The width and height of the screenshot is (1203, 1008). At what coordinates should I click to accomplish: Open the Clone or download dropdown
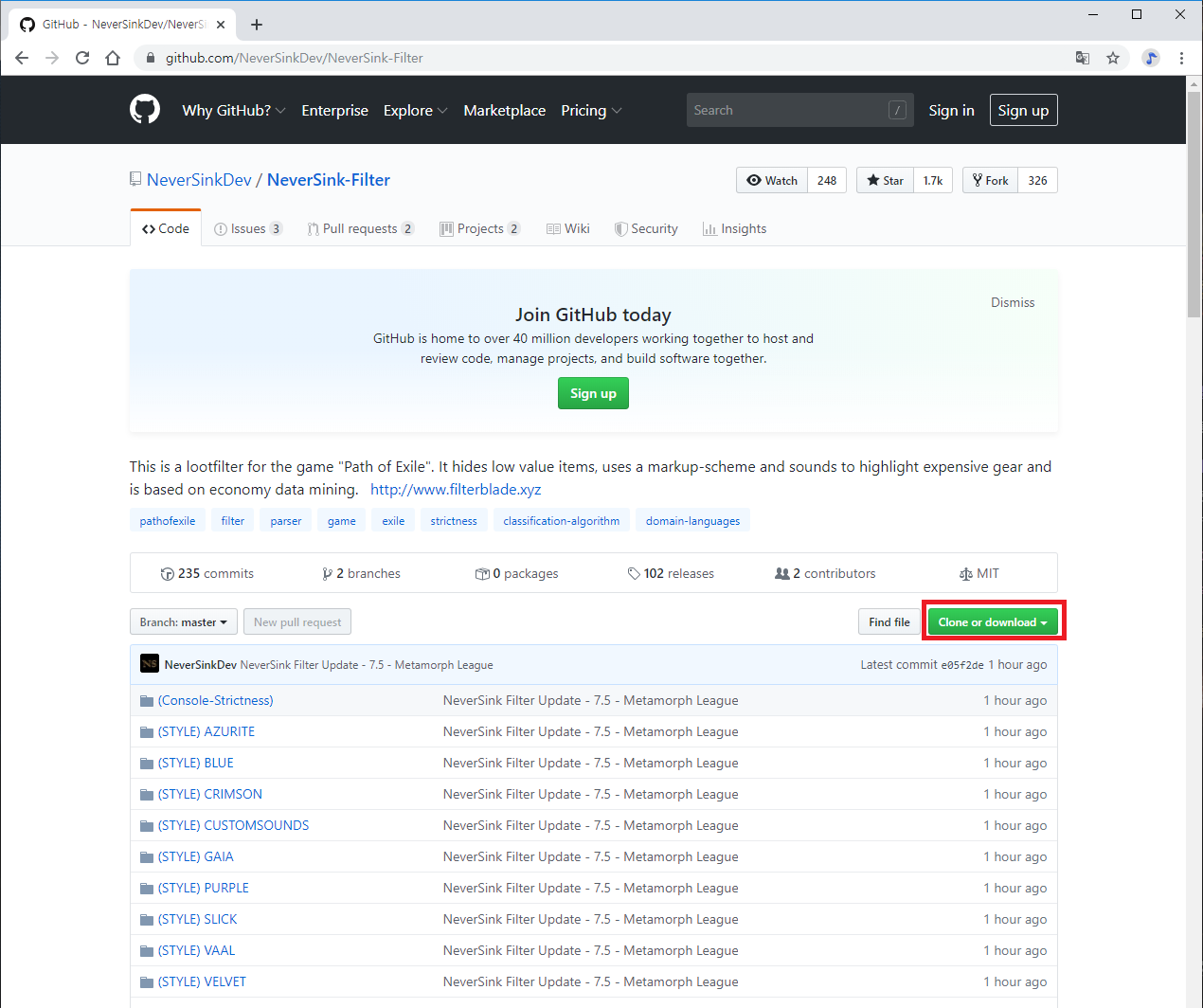[x=993, y=622]
